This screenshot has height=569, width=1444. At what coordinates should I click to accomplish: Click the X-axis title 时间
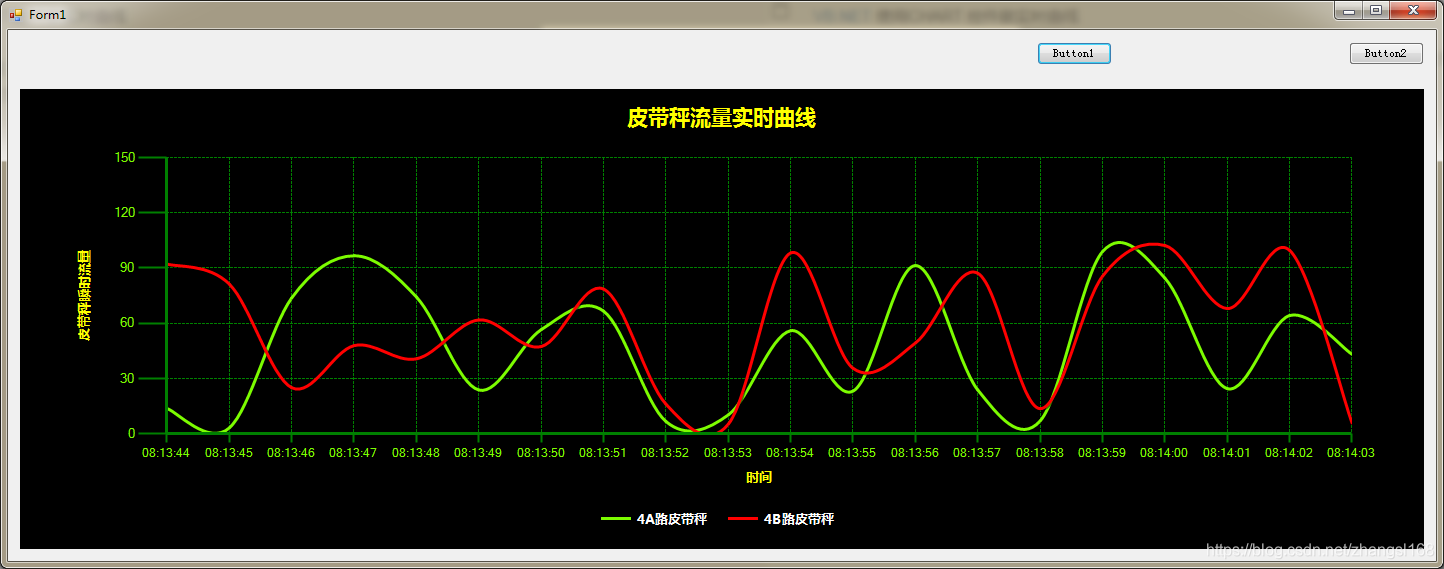[759, 477]
